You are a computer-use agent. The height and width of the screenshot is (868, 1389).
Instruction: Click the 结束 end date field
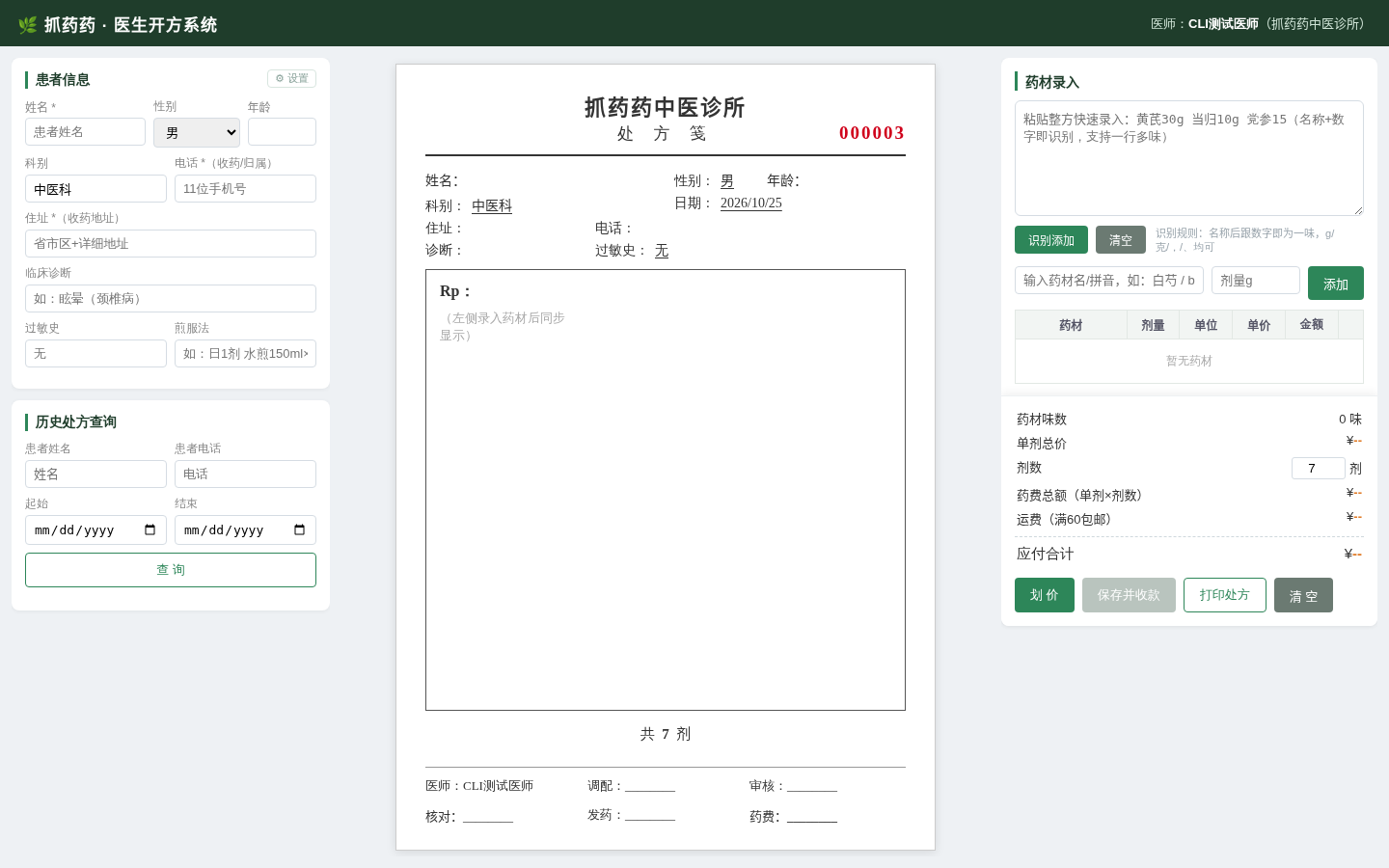point(245,530)
